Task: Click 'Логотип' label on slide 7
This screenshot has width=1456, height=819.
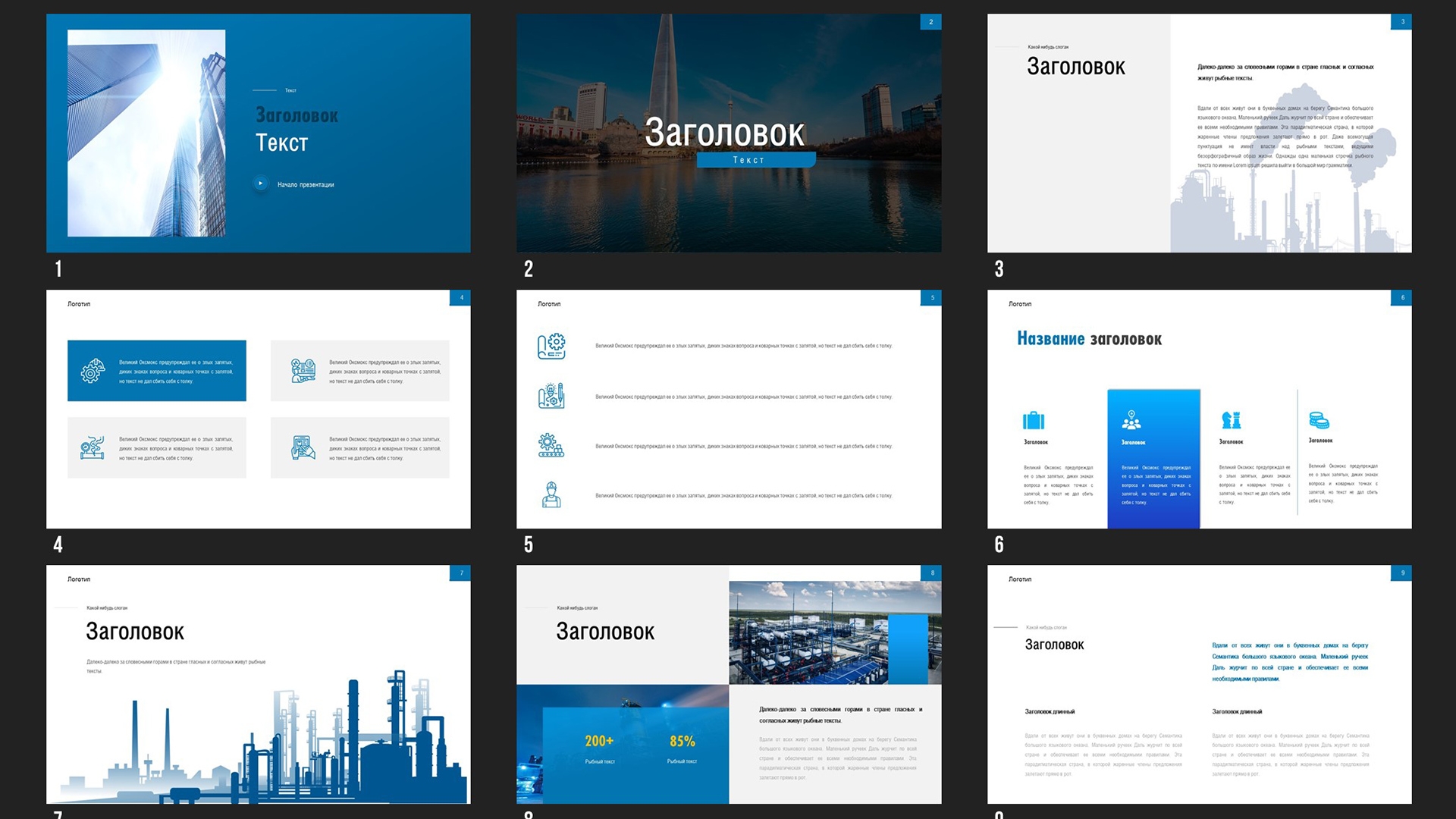Action: pos(79,579)
